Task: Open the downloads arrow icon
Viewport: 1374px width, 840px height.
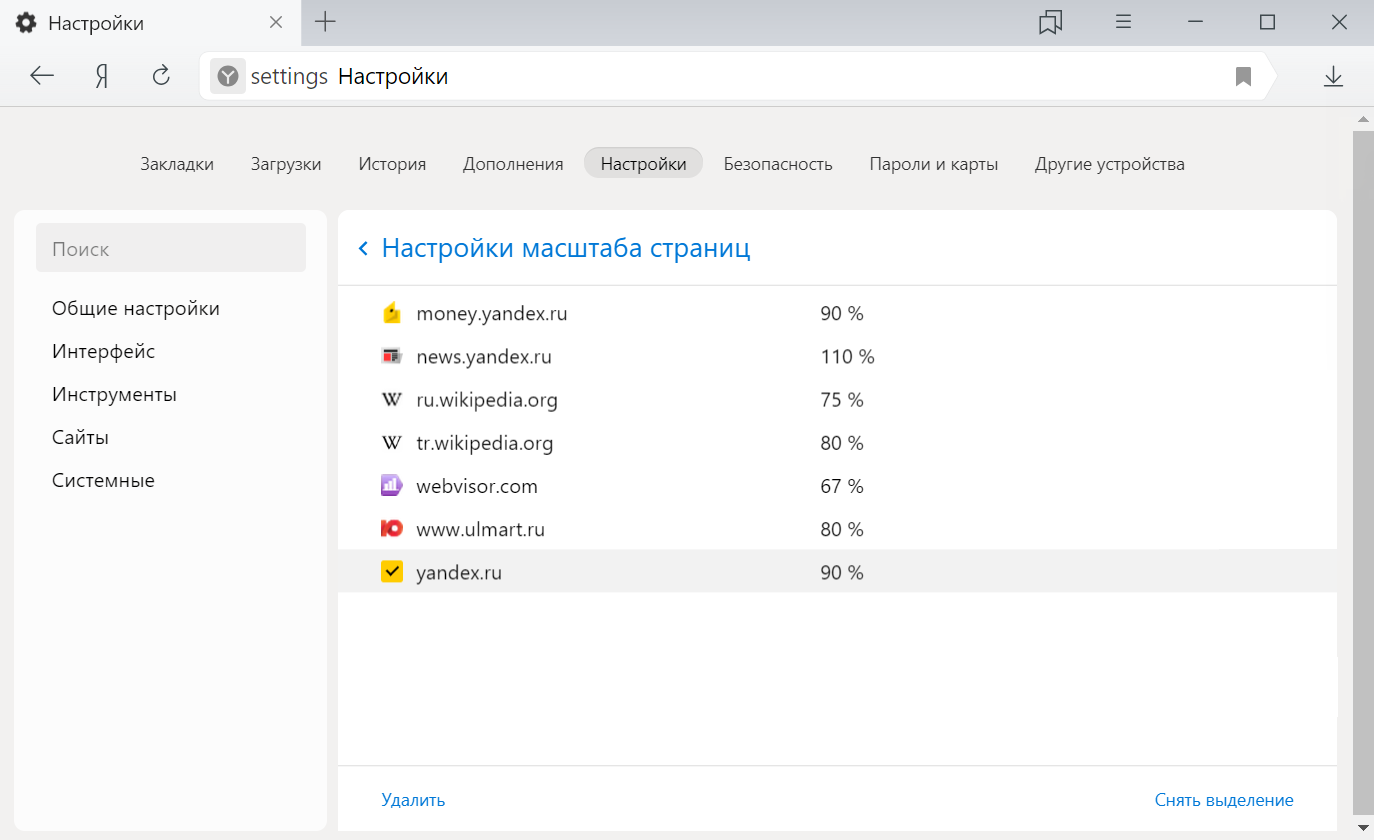Action: [1333, 77]
